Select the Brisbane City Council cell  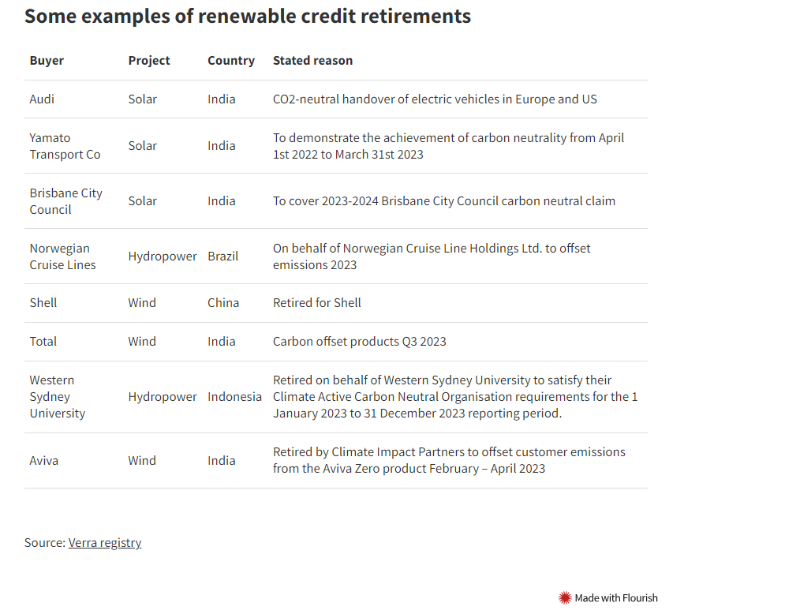pos(66,201)
